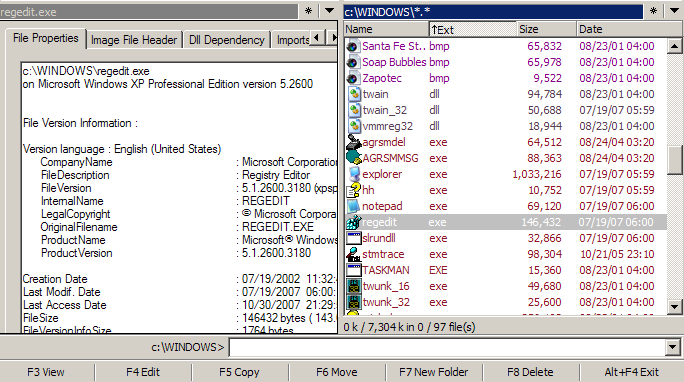Click the AGRSMMSG exe icon

pyautogui.click(x=354, y=158)
